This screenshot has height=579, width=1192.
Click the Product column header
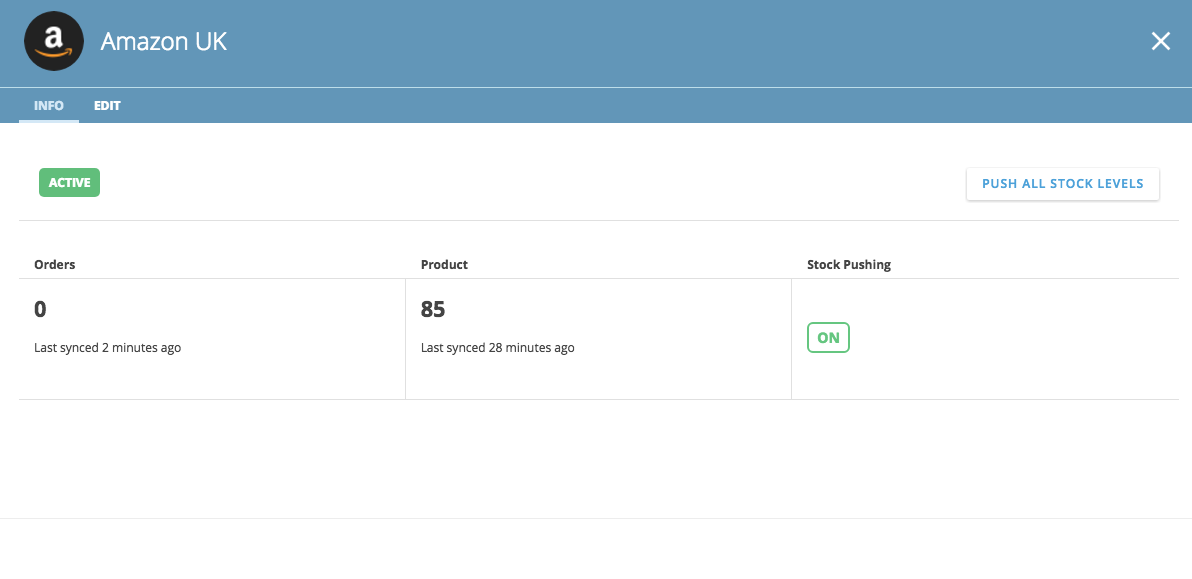(x=444, y=264)
